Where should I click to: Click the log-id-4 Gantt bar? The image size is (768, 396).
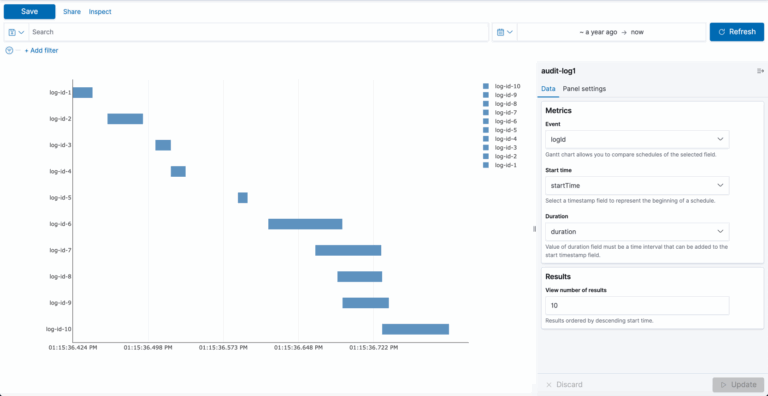(178, 172)
